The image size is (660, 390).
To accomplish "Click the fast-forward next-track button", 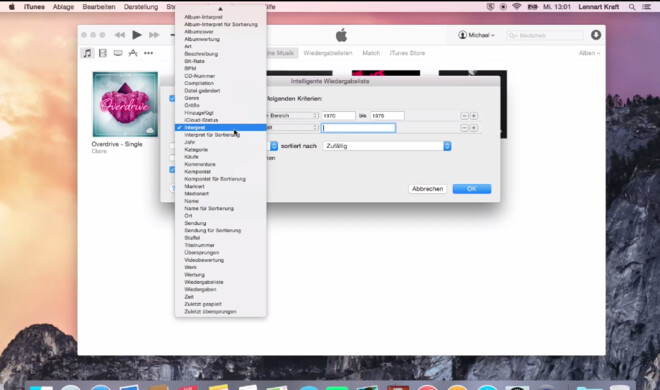I will tap(154, 35).
